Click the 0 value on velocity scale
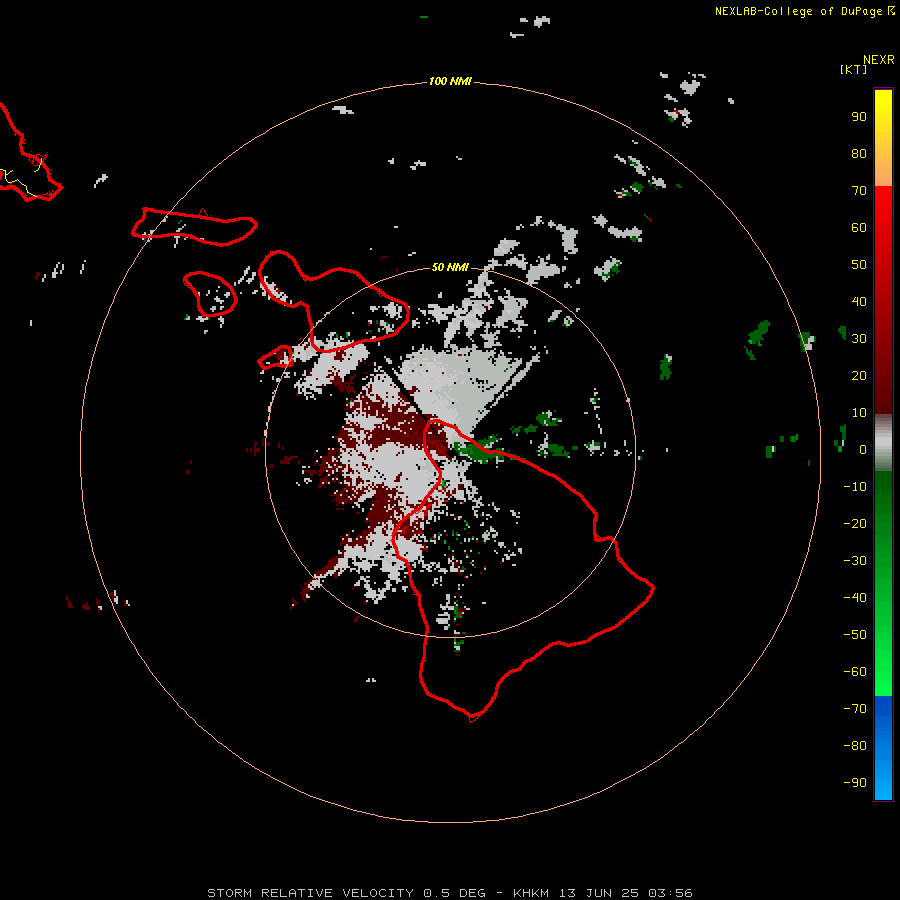This screenshot has height=900, width=900. coord(863,450)
